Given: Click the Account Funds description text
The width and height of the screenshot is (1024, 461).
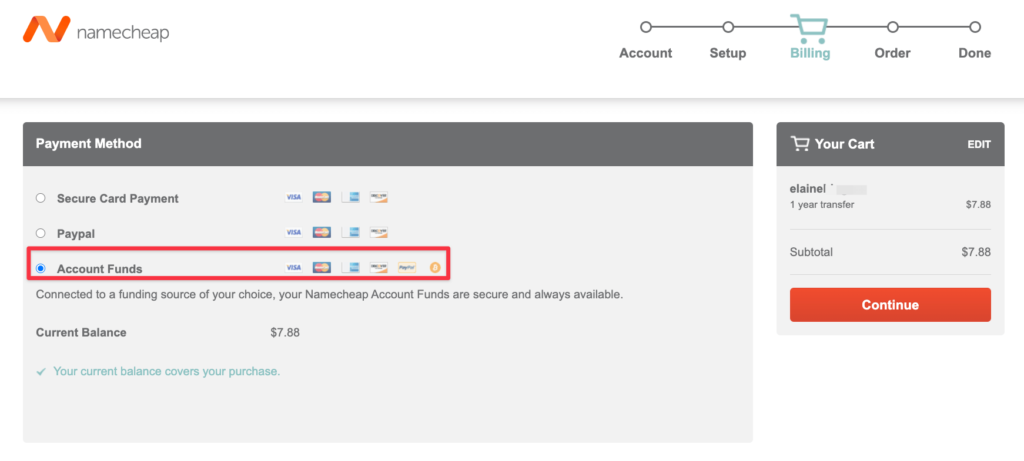Looking at the screenshot, I should 329,294.
